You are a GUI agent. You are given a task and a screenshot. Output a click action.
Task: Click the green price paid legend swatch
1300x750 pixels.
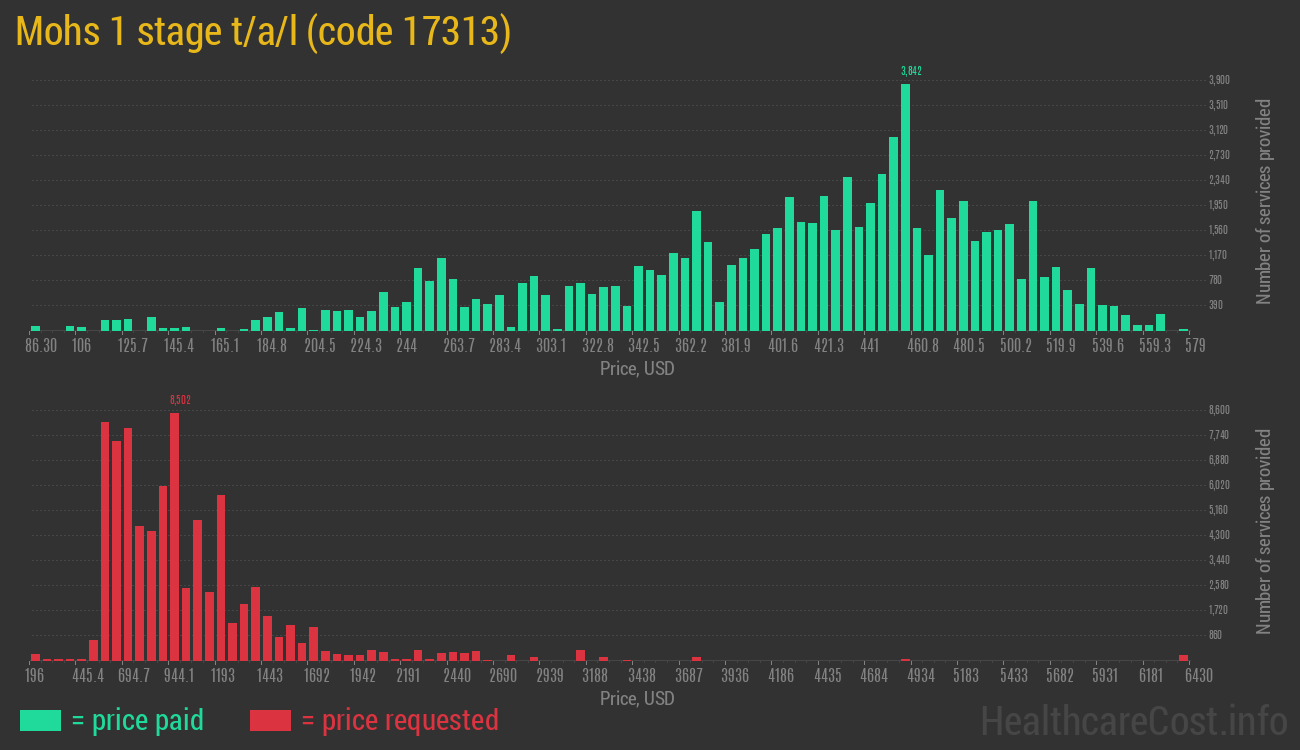coord(40,720)
